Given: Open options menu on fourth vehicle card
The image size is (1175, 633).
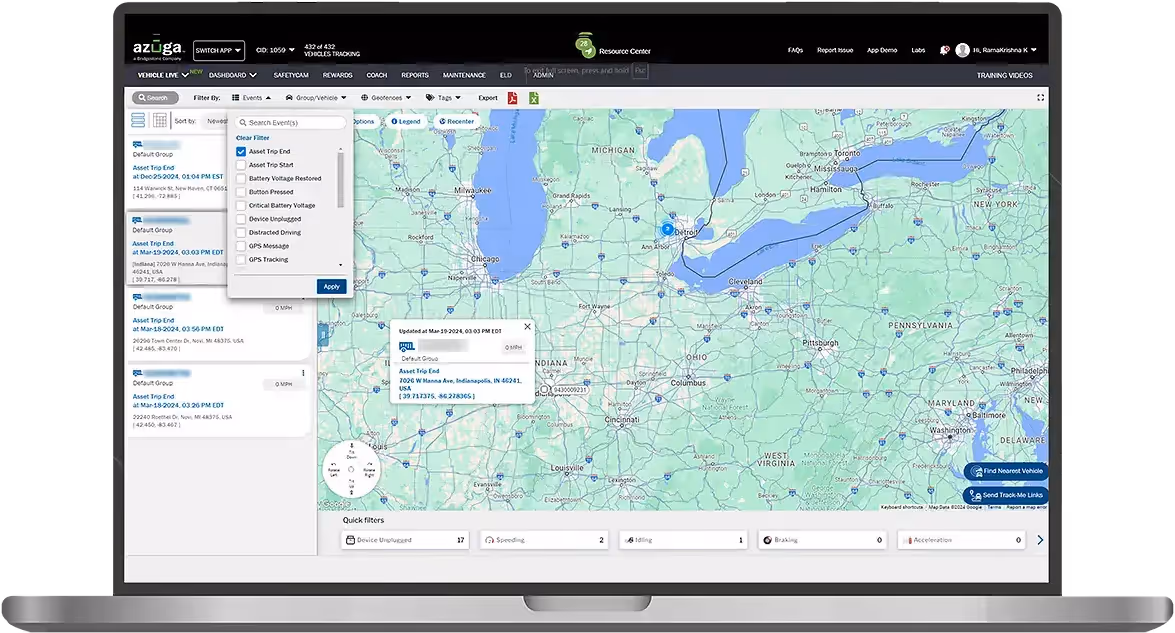Looking at the screenshot, I should click(x=303, y=372).
